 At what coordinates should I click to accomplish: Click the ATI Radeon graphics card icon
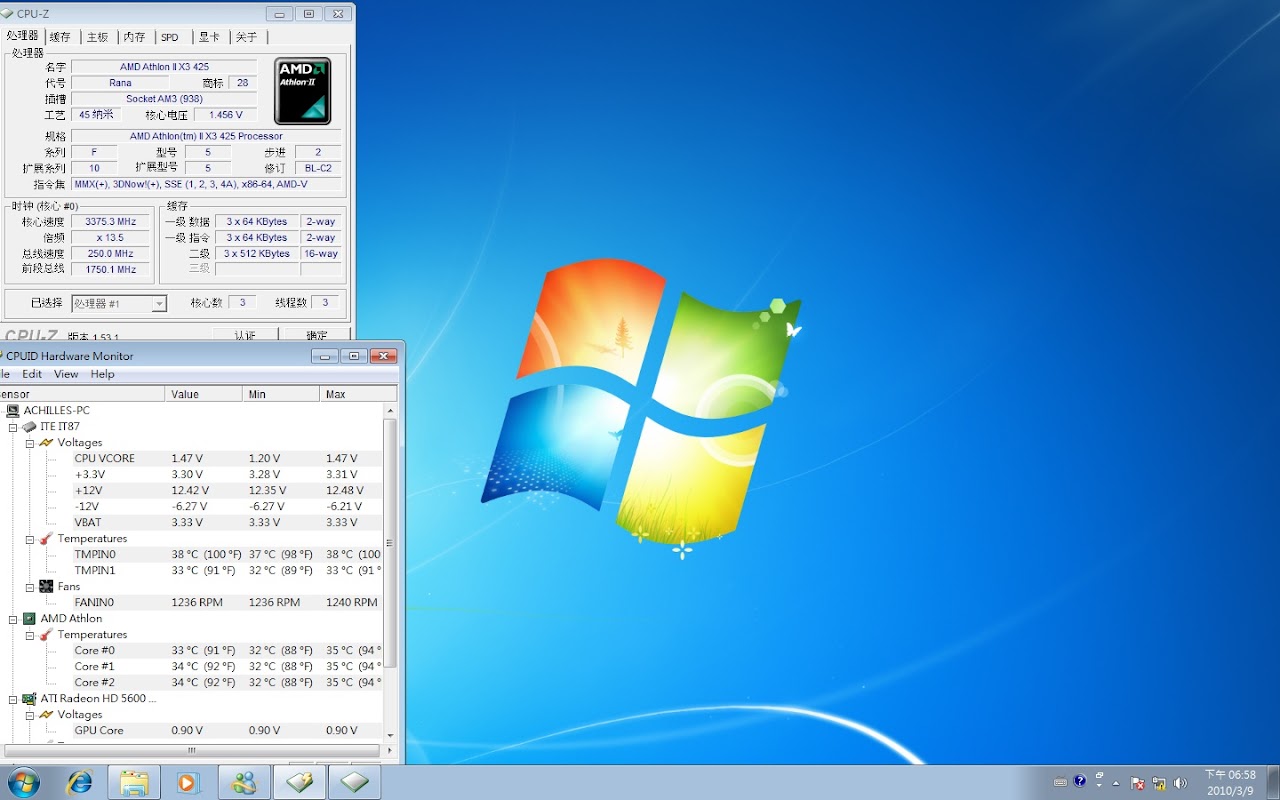point(29,698)
